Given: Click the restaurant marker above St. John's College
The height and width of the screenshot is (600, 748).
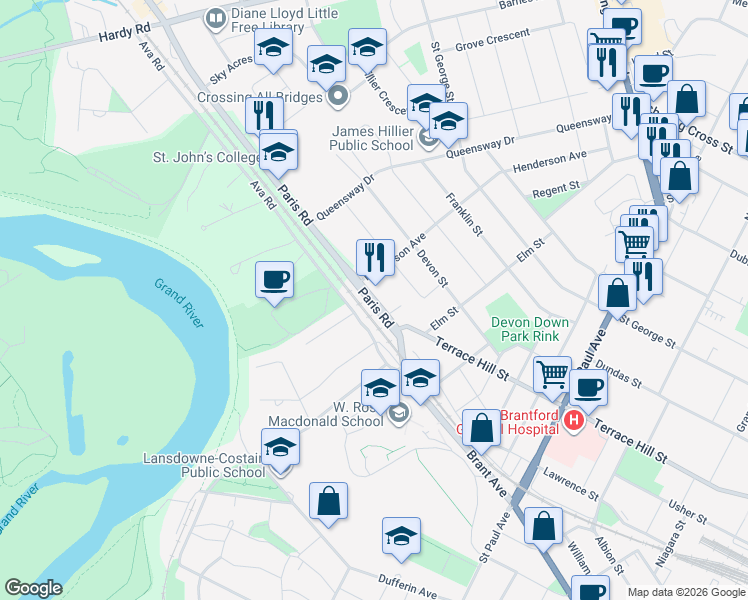Looking at the screenshot, I should [x=265, y=116].
